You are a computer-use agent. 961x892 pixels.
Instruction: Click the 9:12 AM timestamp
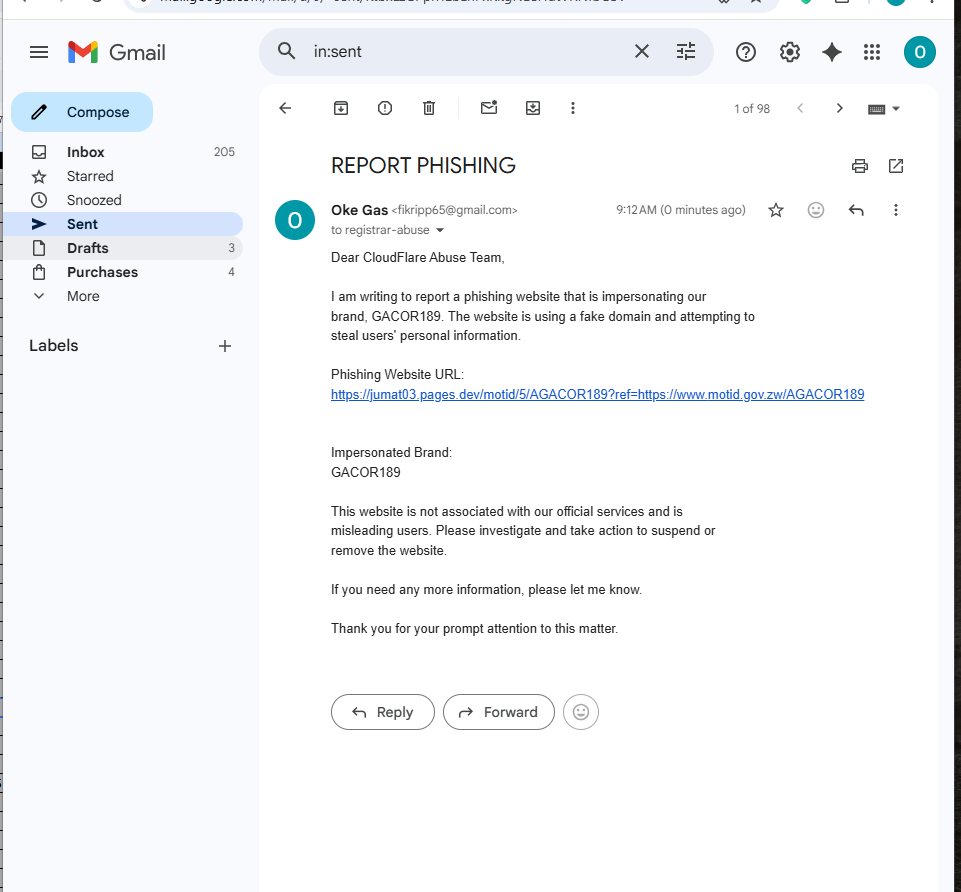(x=680, y=210)
